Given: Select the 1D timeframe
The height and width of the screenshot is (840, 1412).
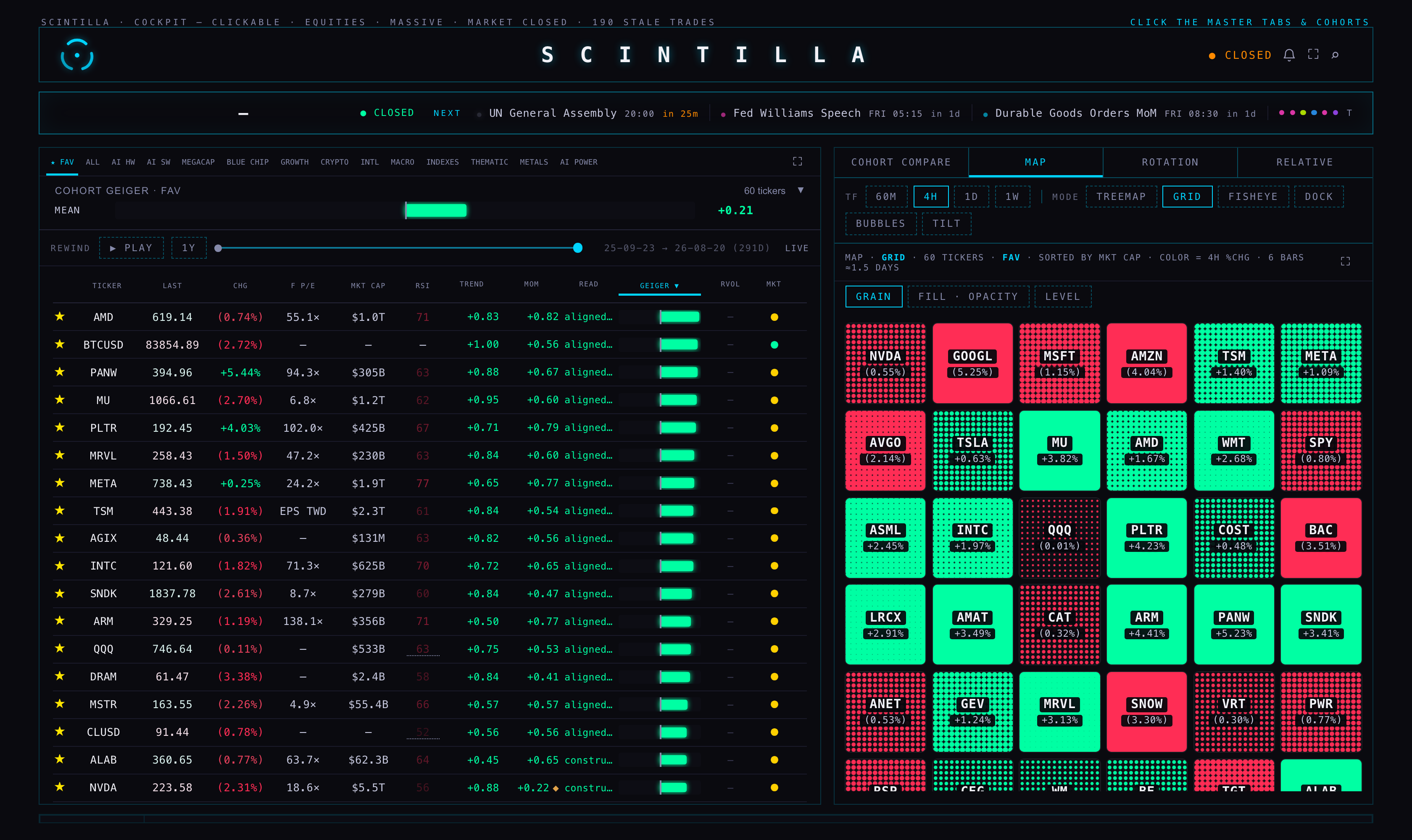Looking at the screenshot, I should pyautogui.click(x=971, y=197).
